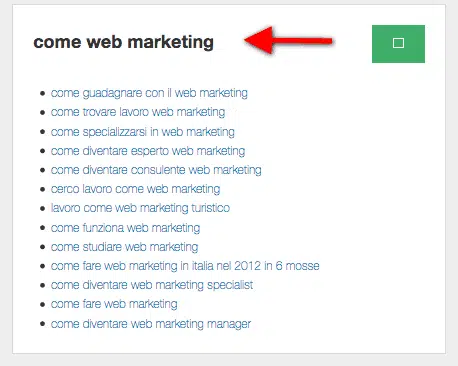The image size is (458, 366).
Task: Click bullet beside 'come guadagnare con il web marketing'
Action: coord(42,93)
